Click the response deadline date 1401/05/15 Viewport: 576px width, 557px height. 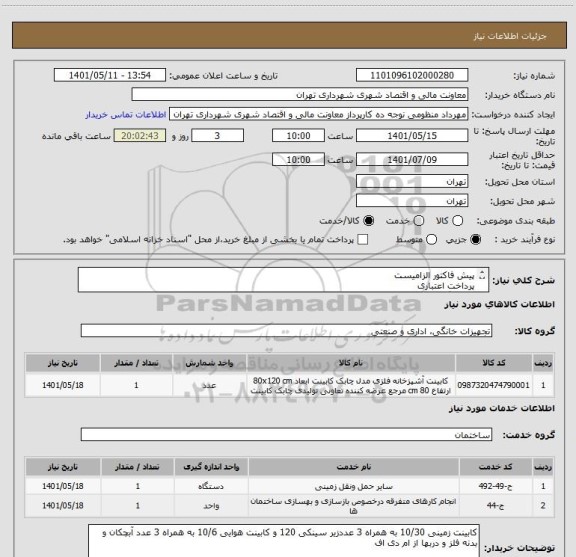coord(412,136)
